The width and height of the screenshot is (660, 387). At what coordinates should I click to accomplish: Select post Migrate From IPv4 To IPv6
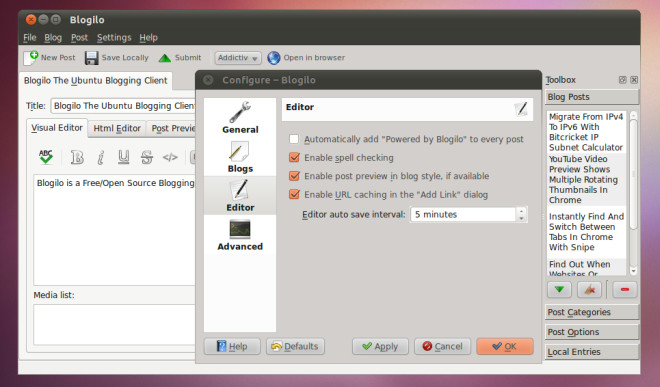point(586,132)
